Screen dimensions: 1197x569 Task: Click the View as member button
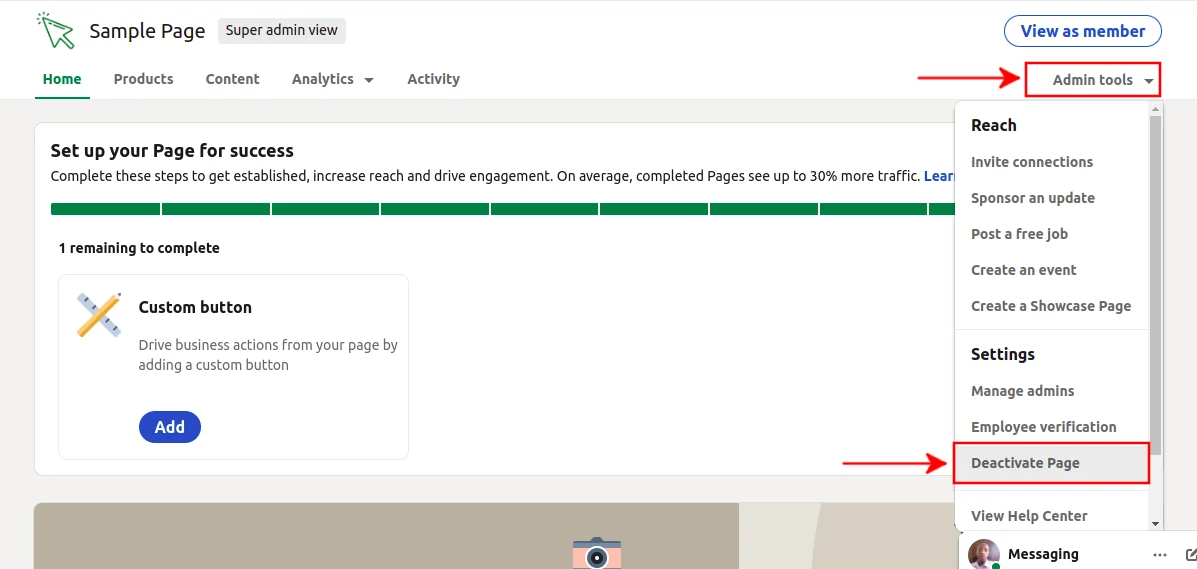1082,31
